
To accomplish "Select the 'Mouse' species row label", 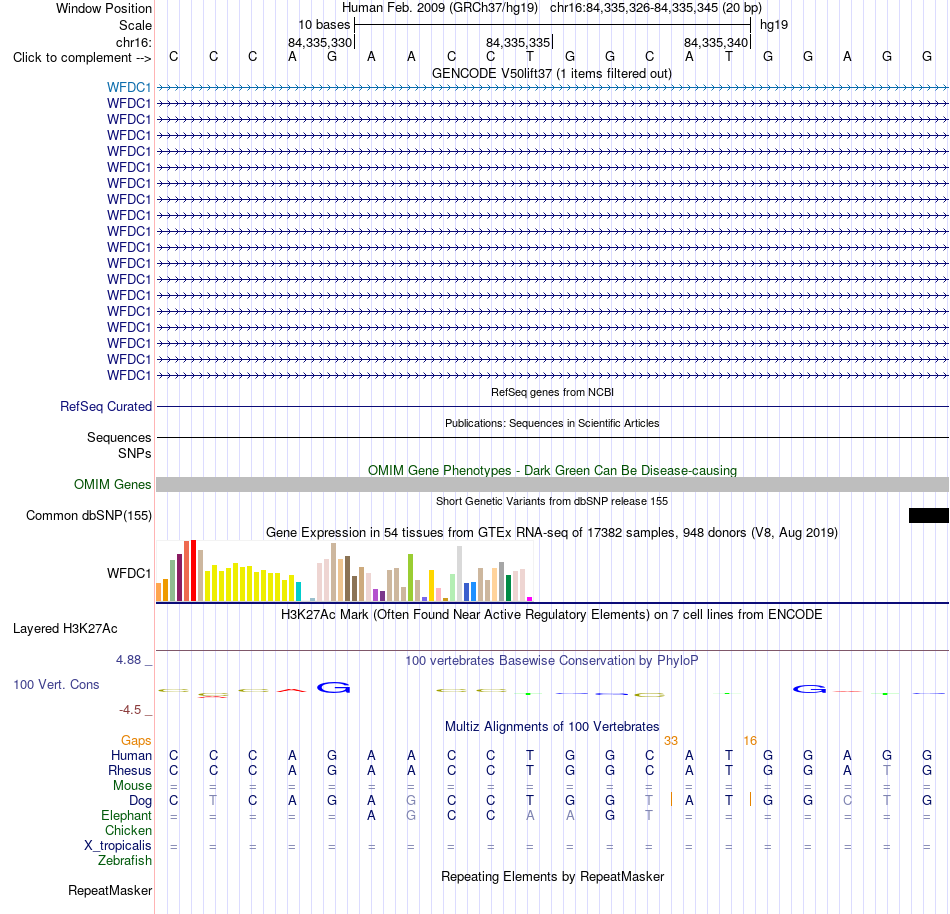I will click(x=132, y=786).
